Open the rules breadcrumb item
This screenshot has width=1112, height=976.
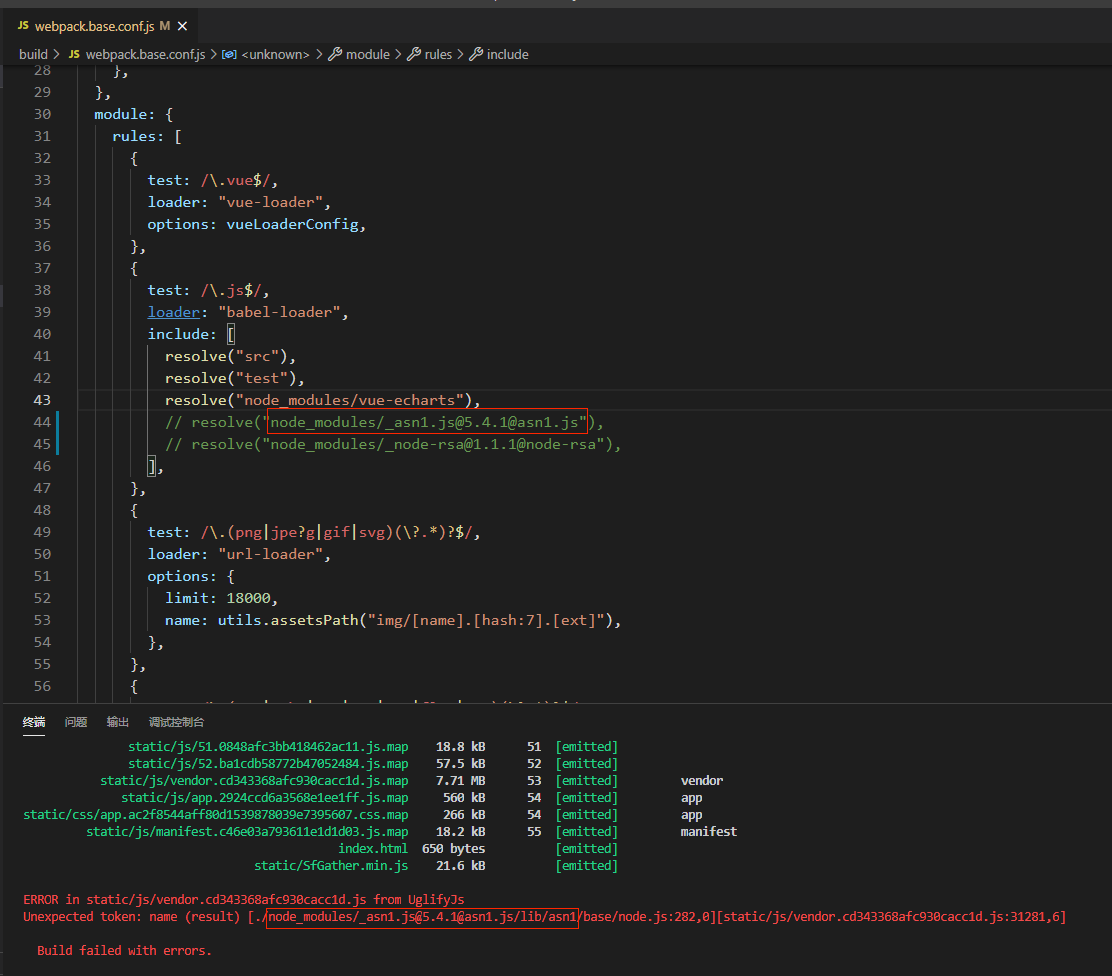[x=438, y=55]
